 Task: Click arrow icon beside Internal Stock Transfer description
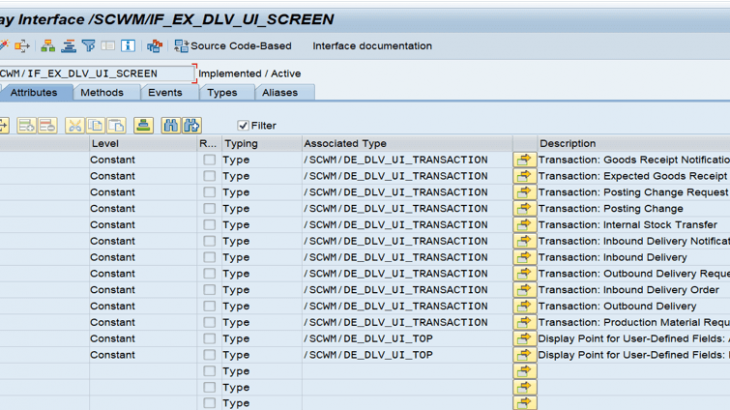[x=525, y=225]
